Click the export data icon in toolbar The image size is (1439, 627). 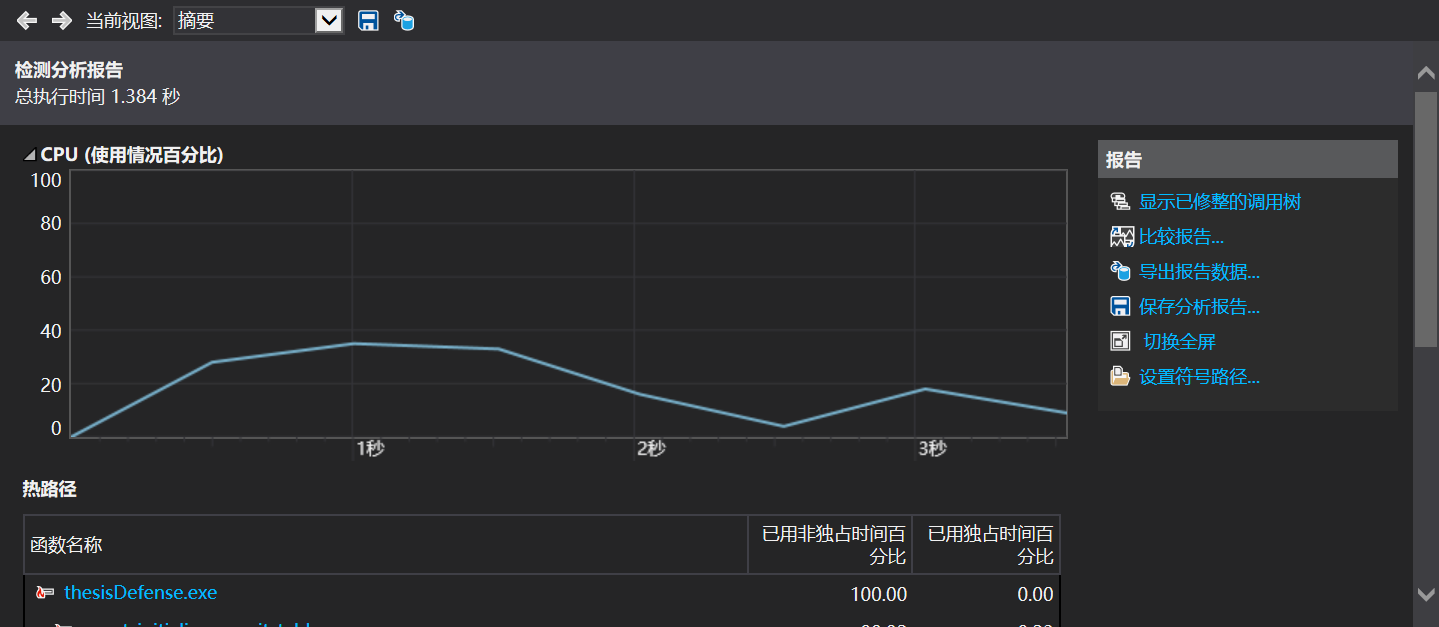[x=404, y=20]
